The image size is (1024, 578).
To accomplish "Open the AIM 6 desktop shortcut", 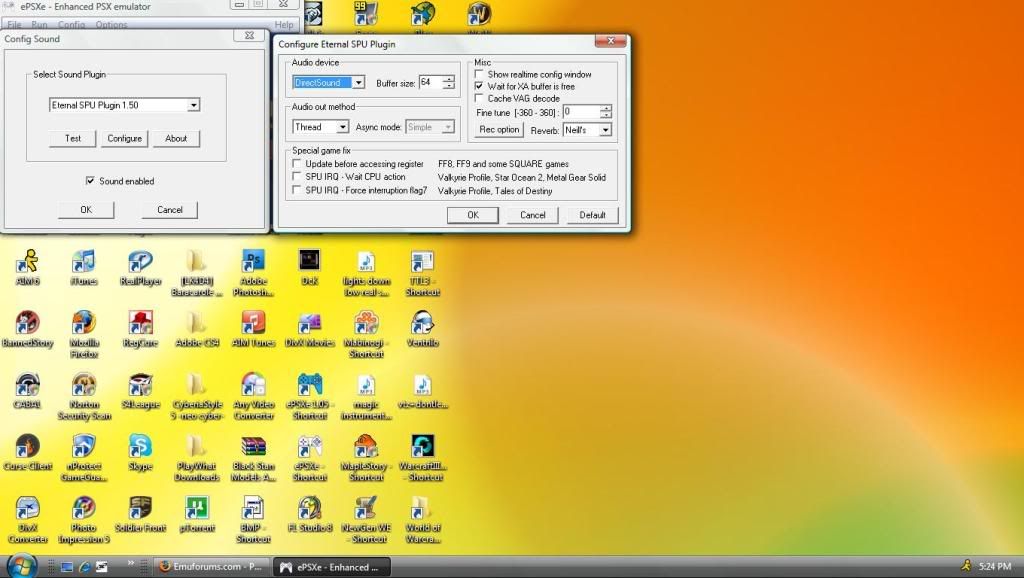I will [27, 267].
